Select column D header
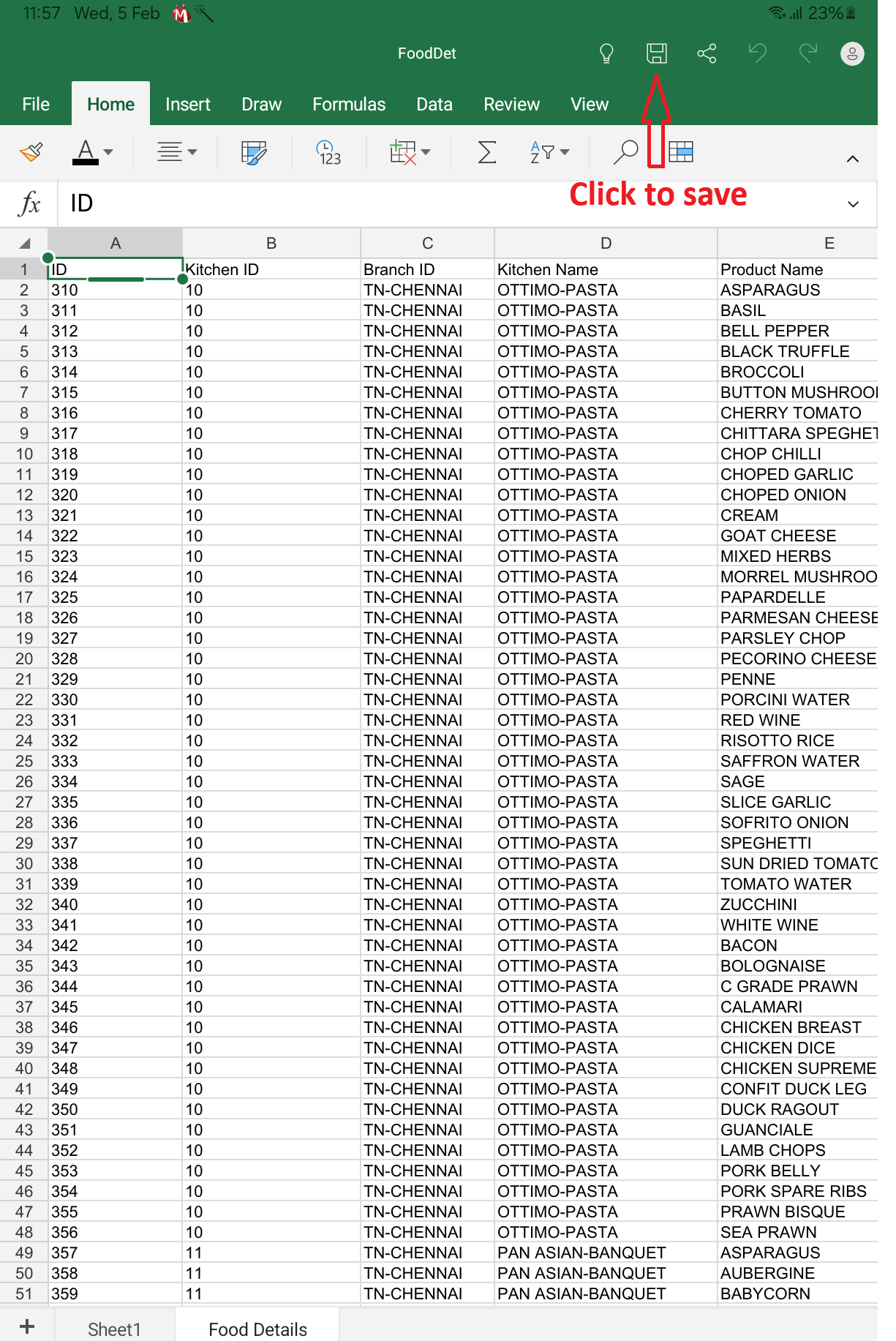The height and width of the screenshot is (1341, 896). tap(606, 243)
